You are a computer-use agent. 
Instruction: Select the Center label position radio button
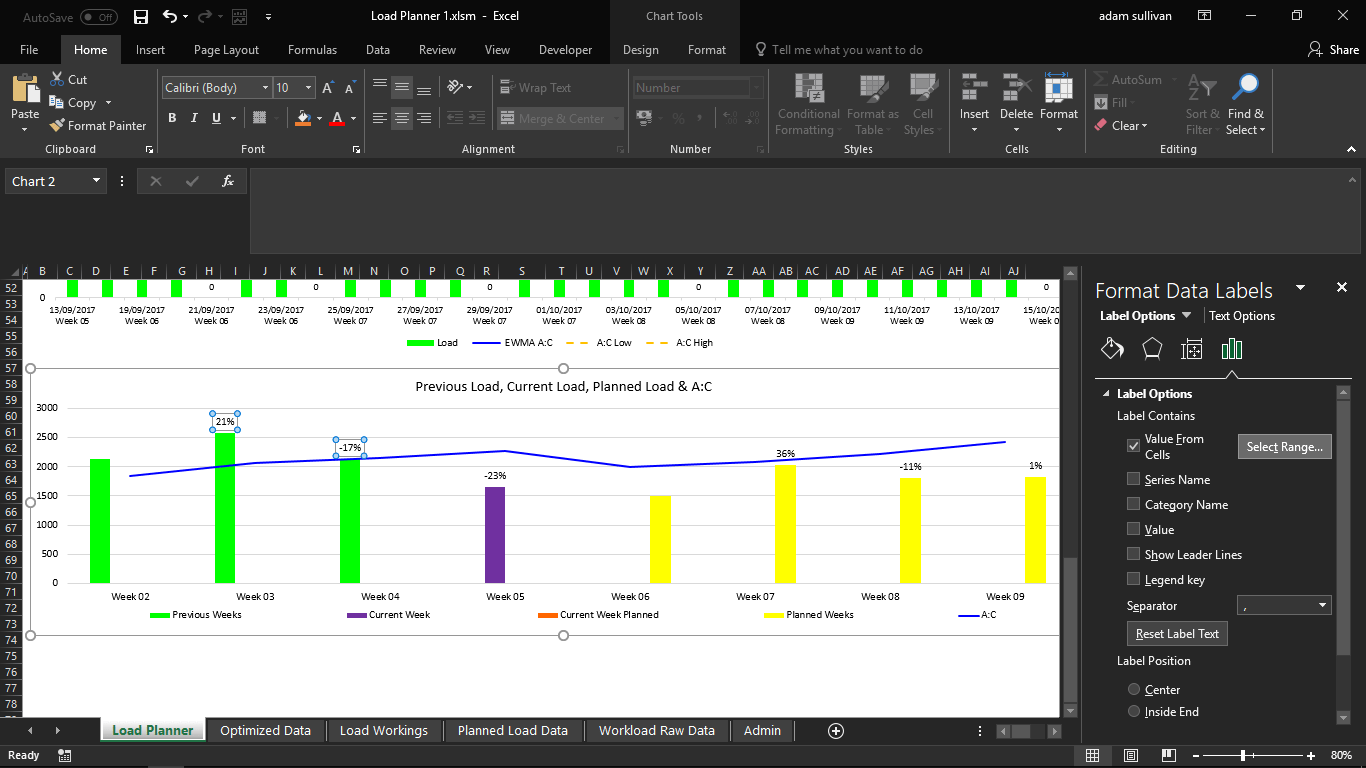1133,690
